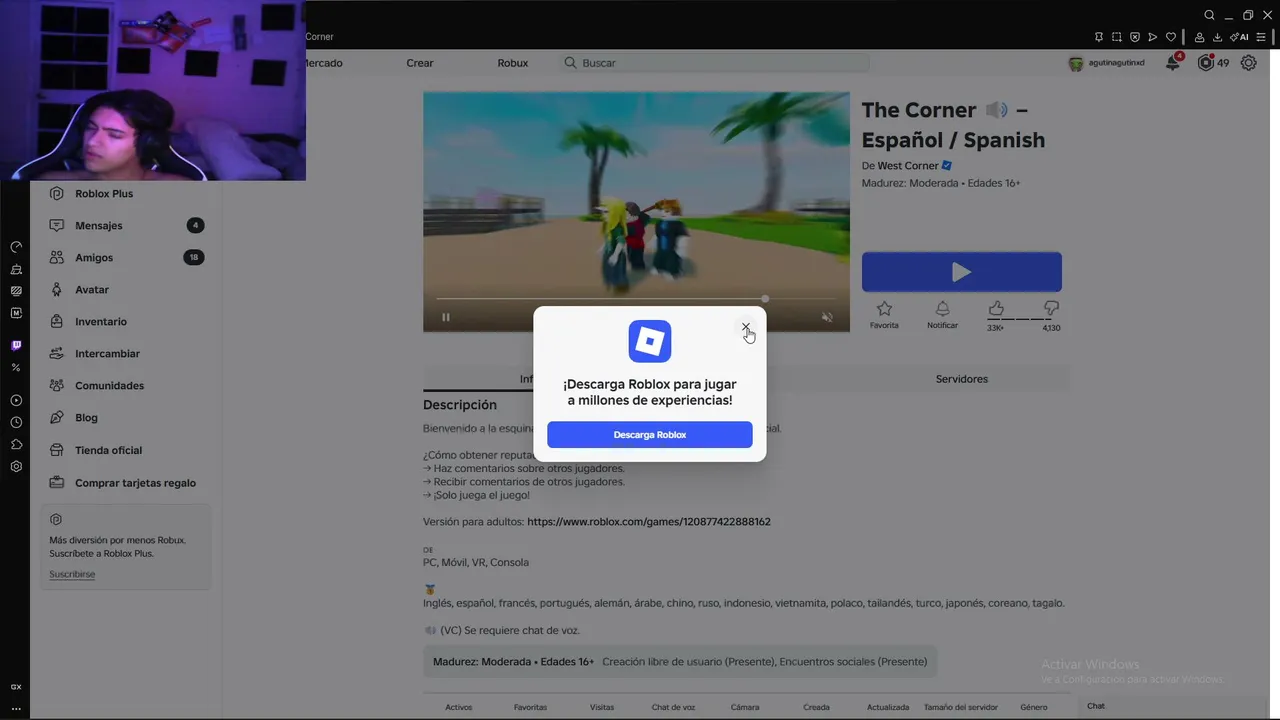Image resolution: width=1280 pixels, height=720 pixels.
Task: Open the player icon in the browser sidebar
Action: pos(16,401)
